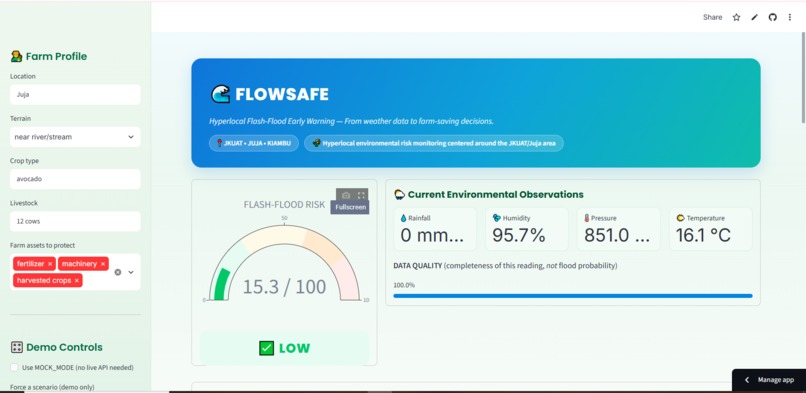
Task: Open the edit pencil icon in the header
Action: click(755, 17)
